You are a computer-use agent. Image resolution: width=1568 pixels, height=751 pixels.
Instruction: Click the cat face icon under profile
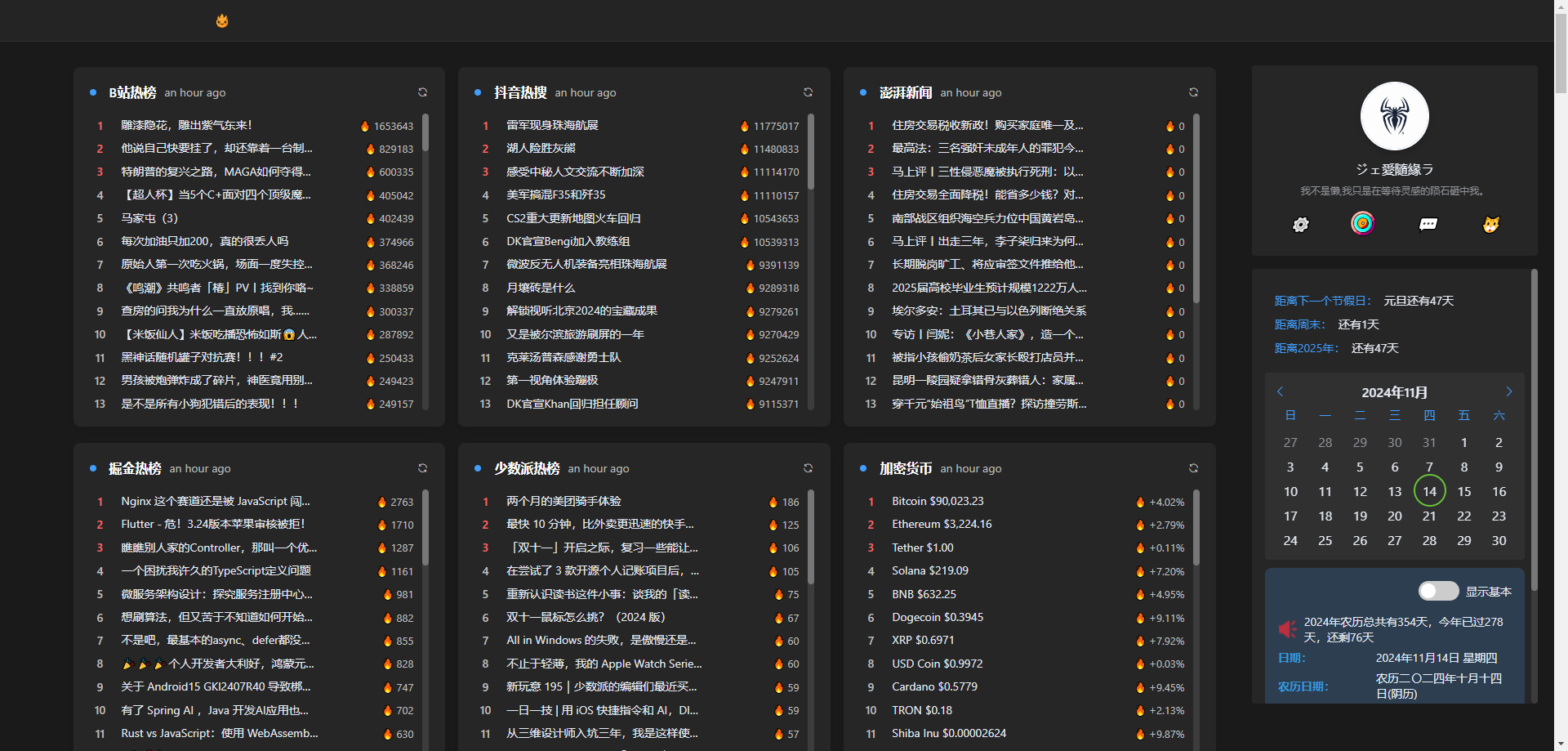[x=1491, y=224]
